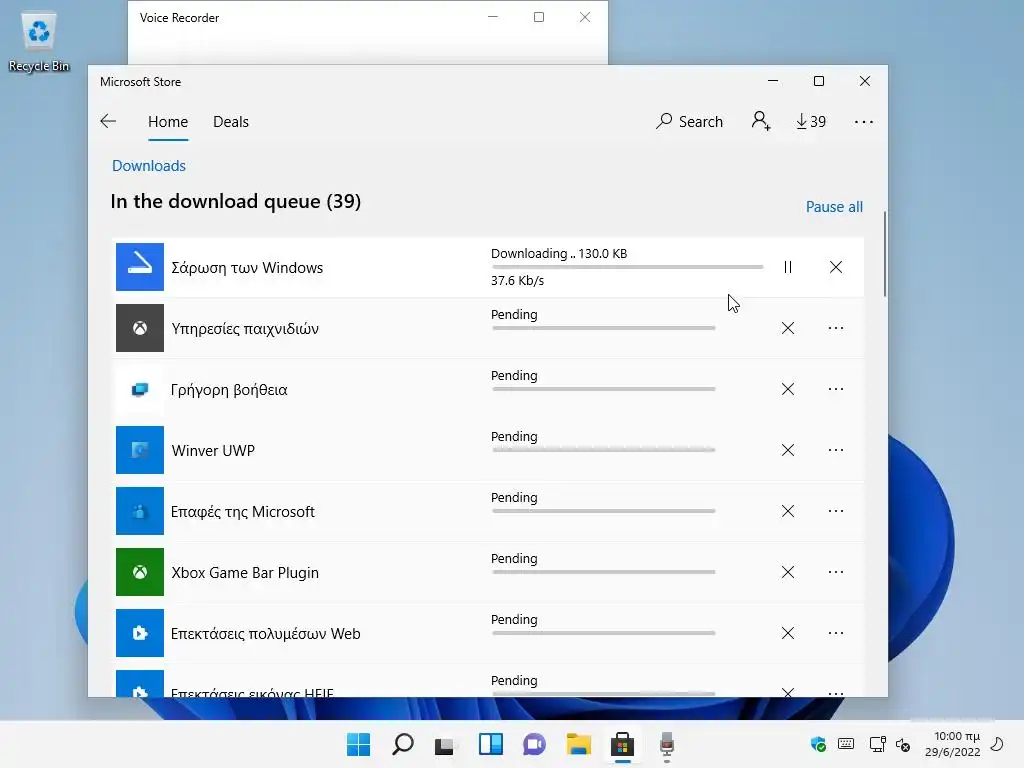Click the Επεκτάσεις πολυμέσων Web icon
This screenshot has width=1024, height=768.
pyautogui.click(x=140, y=633)
